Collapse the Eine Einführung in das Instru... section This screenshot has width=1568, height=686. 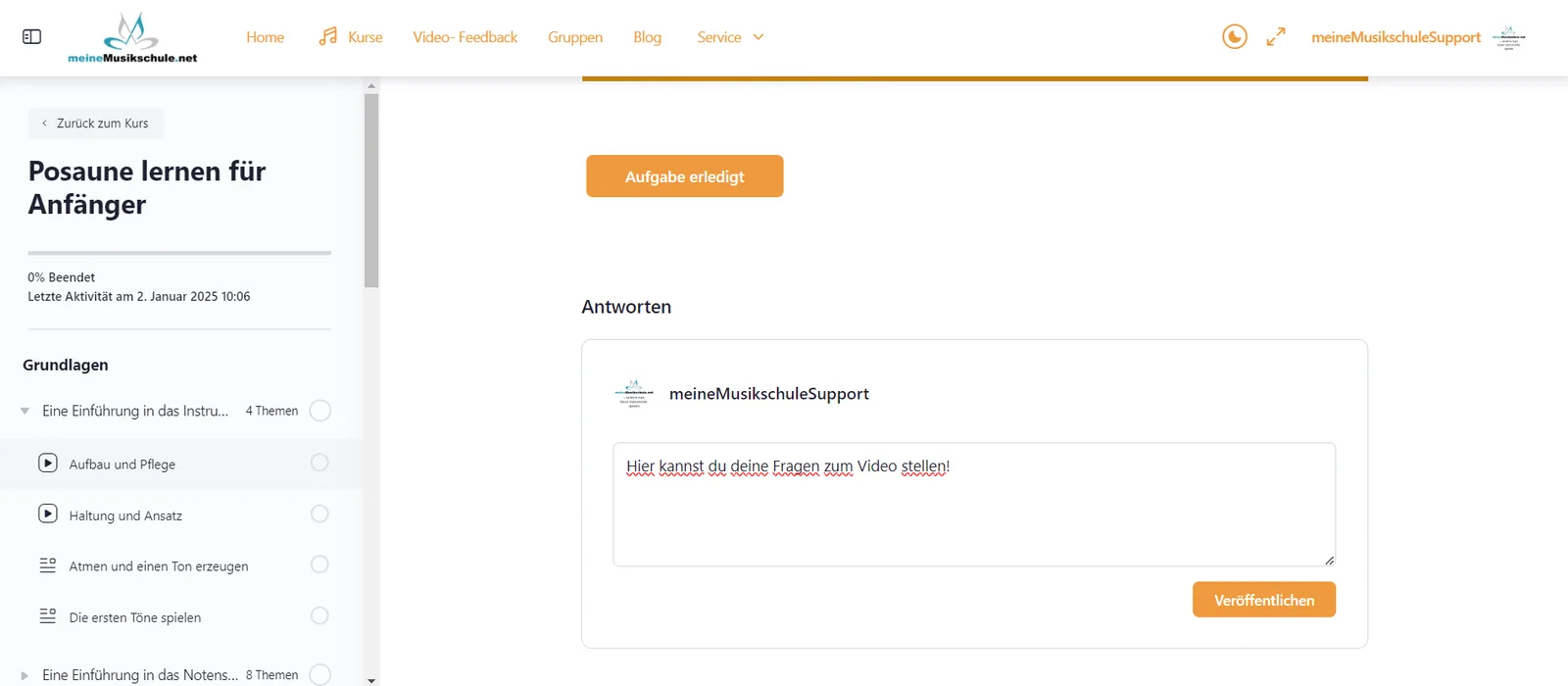click(x=24, y=411)
